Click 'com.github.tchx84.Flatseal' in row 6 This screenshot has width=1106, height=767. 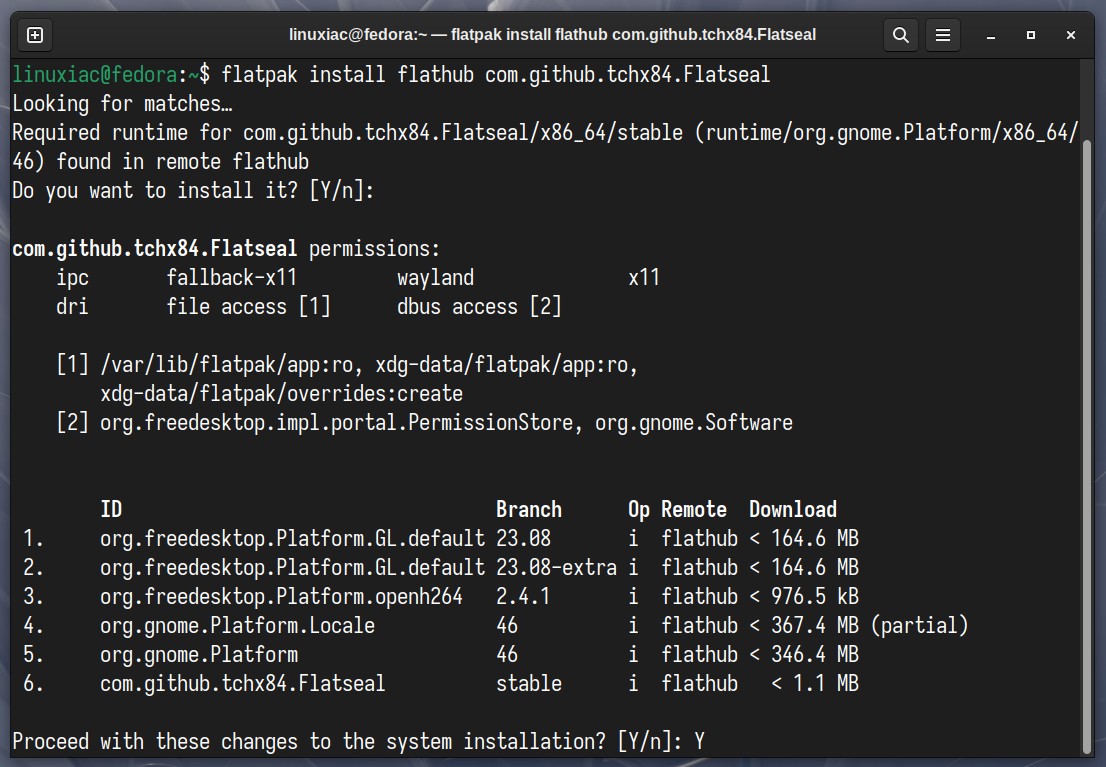coord(243,683)
